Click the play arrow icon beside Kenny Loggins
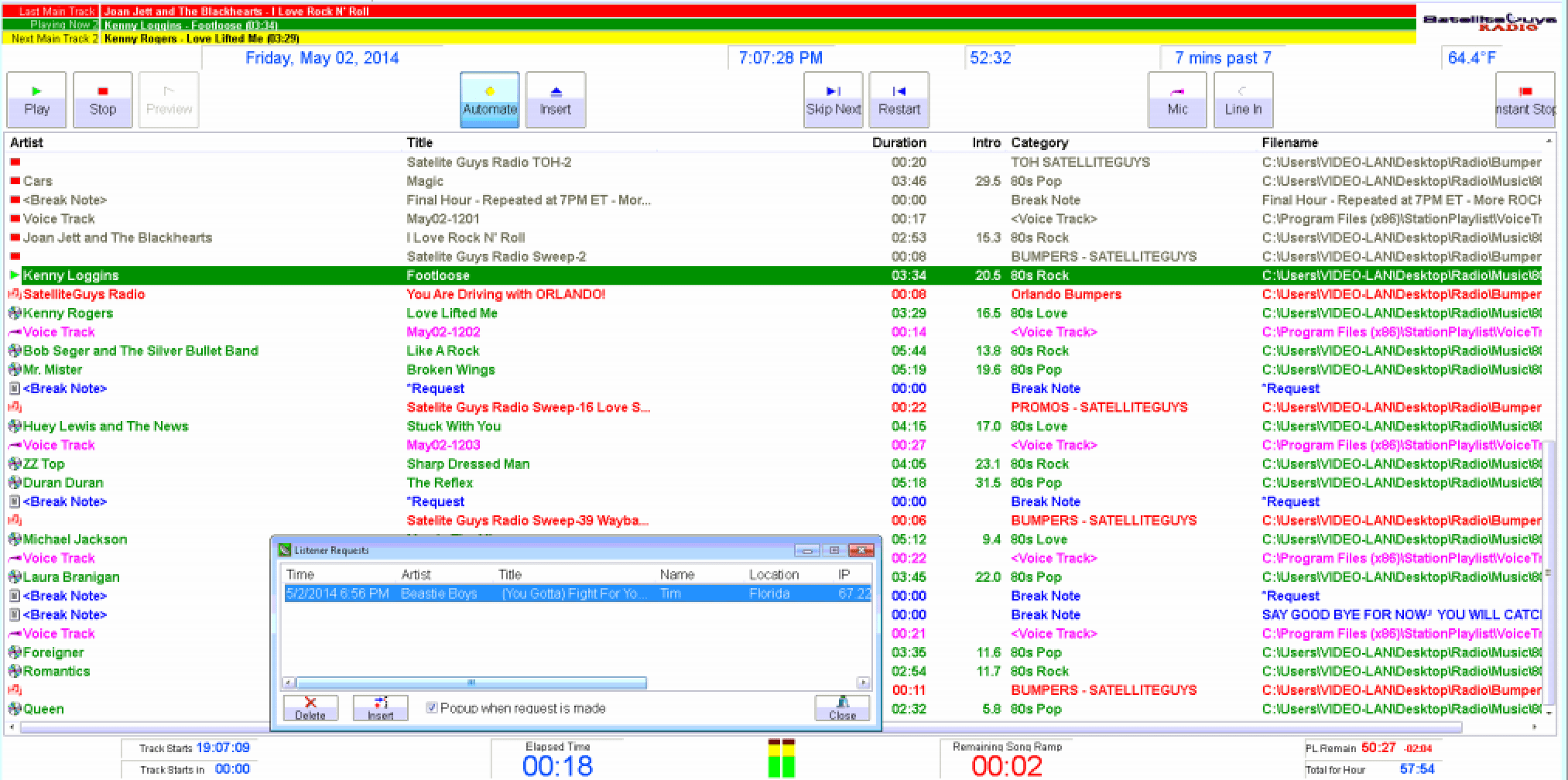The height and width of the screenshot is (780, 1568). (x=14, y=275)
